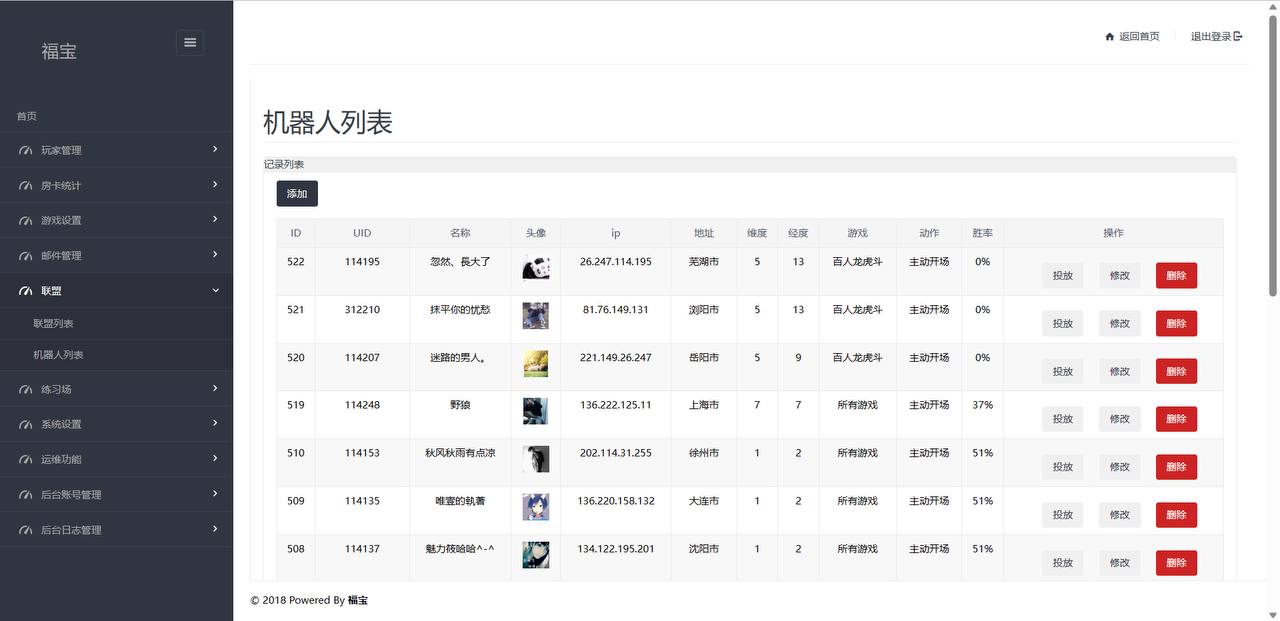Open the avatar of robot 秋风秋雨有点凉
1280x621 pixels.
pyautogui.click(x=535, y=459)
